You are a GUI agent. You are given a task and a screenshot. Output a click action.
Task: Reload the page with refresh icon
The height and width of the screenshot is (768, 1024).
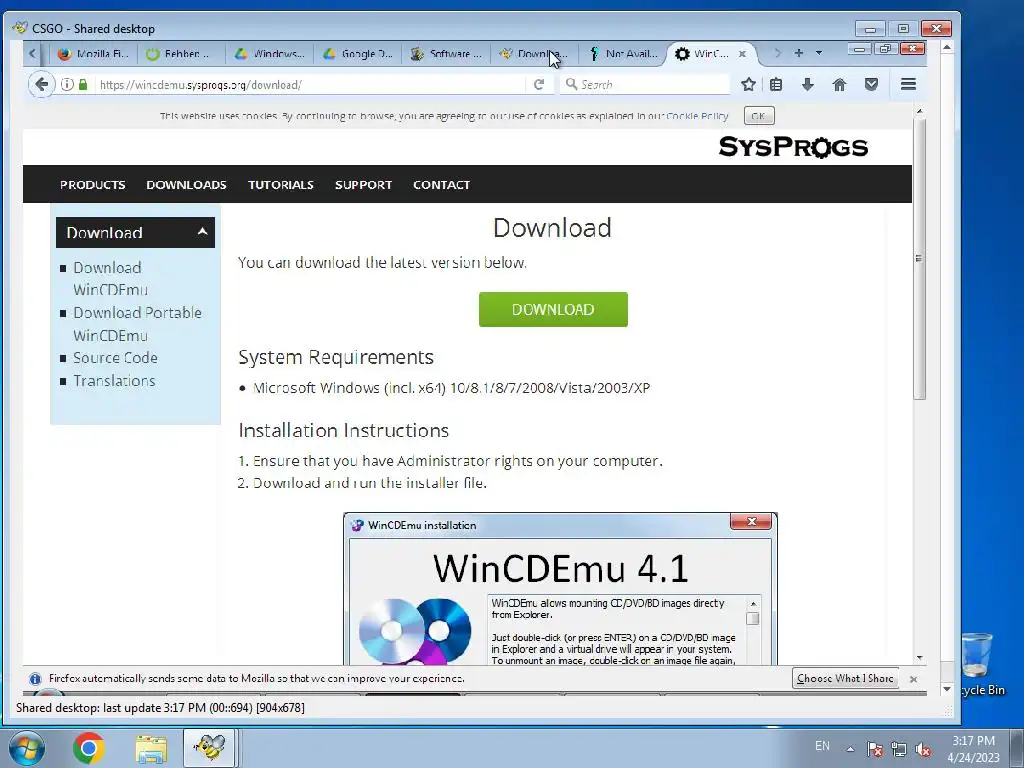(x=539, y=84)
